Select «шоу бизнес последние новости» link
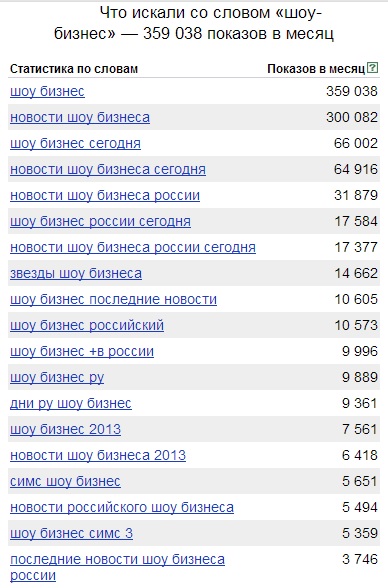This screenshot has width=388, height=588. (113, 299)
